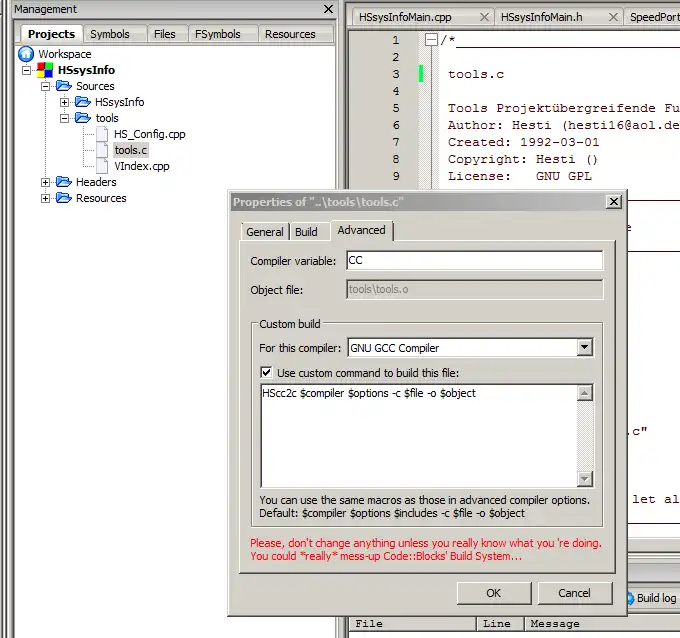Close the Properties dialog with X

(614, 202)
